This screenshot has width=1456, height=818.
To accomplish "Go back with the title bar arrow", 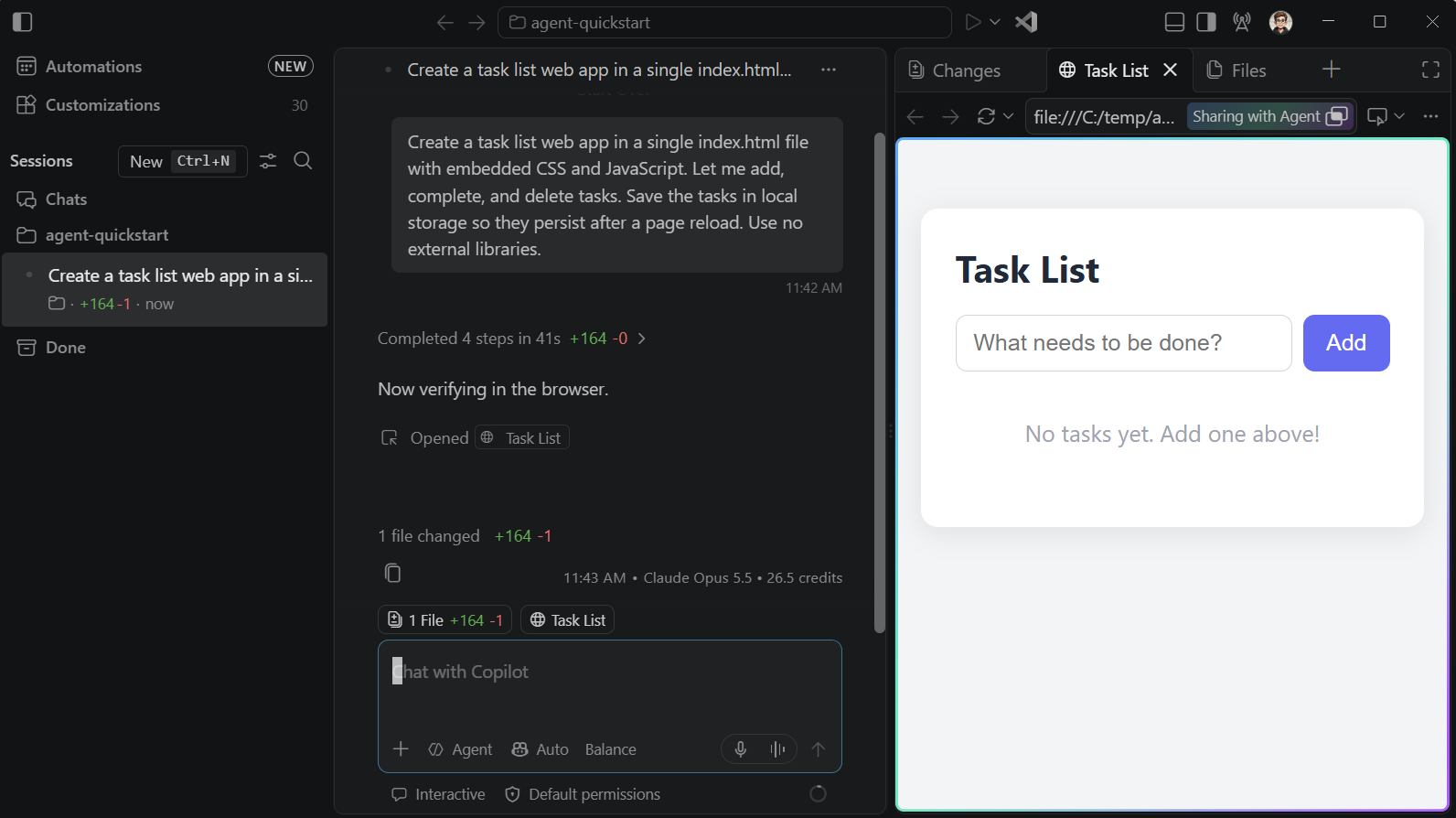I will click(x=445, y=22).
